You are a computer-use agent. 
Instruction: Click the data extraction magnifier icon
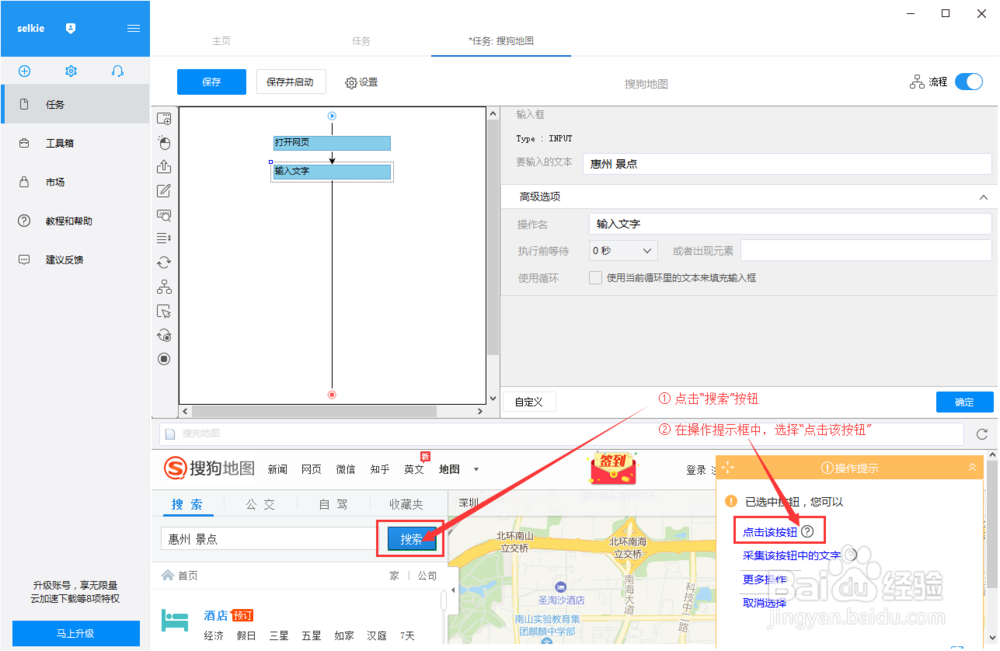coord(164,214)
